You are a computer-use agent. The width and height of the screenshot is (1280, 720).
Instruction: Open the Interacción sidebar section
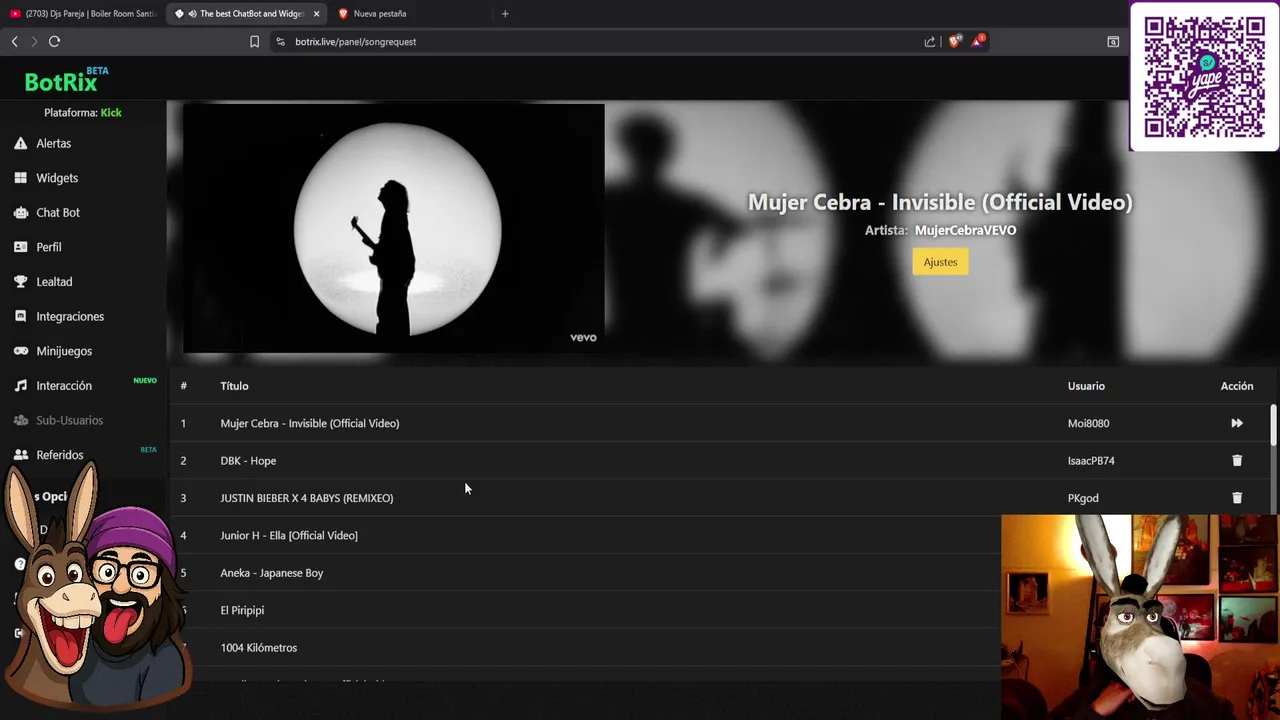(64, 386)
